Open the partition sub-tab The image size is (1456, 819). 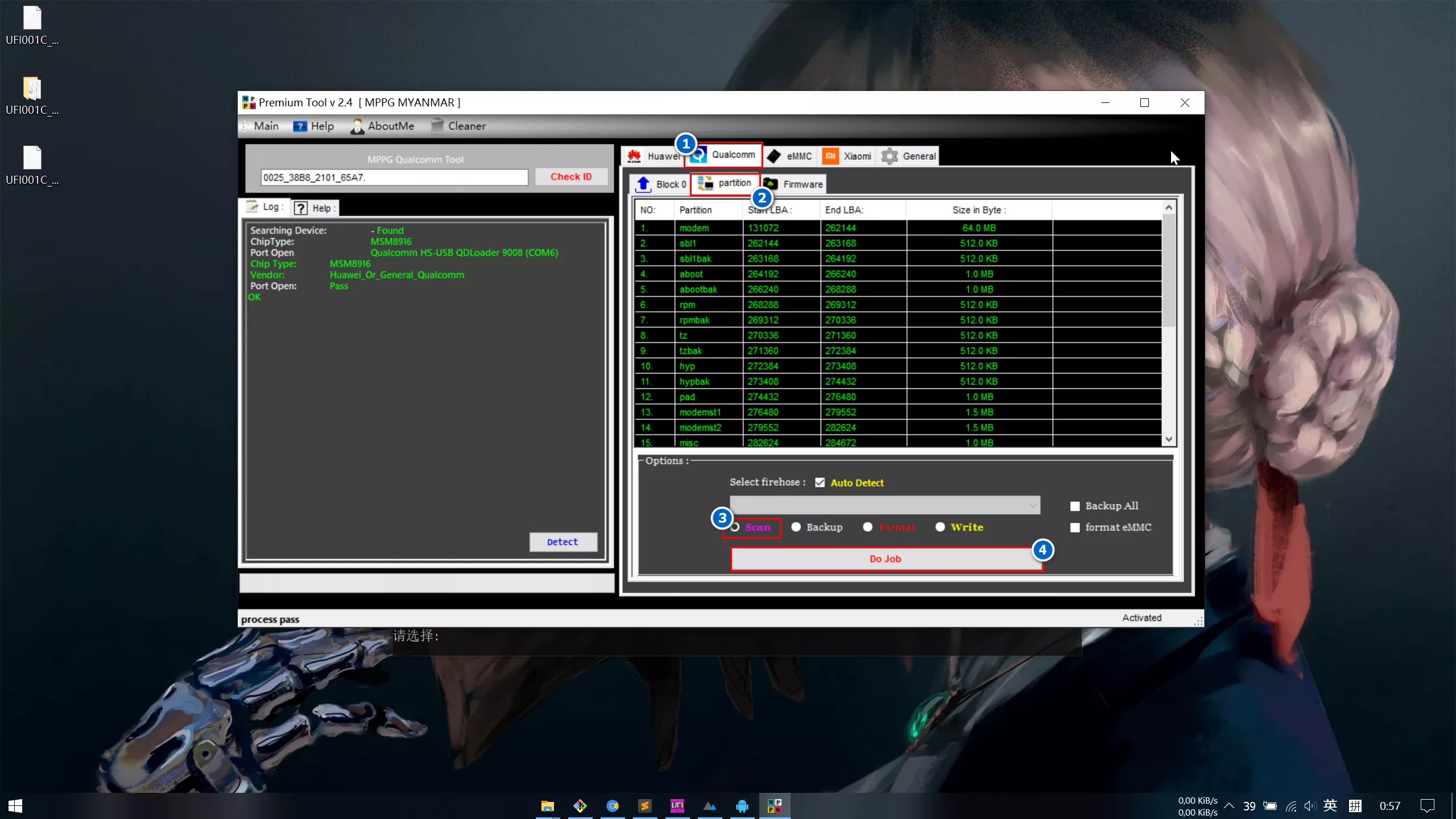click(725, 183)
